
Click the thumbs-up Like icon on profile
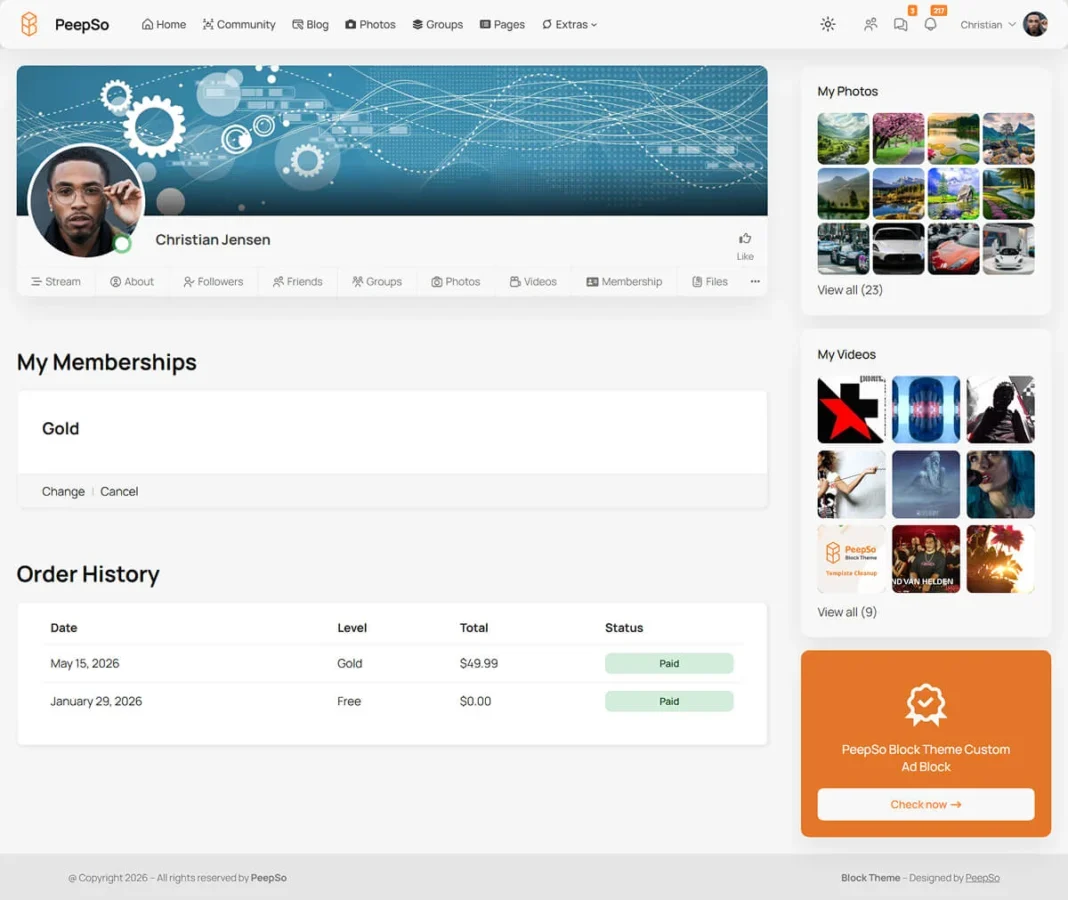pos(745,238)
